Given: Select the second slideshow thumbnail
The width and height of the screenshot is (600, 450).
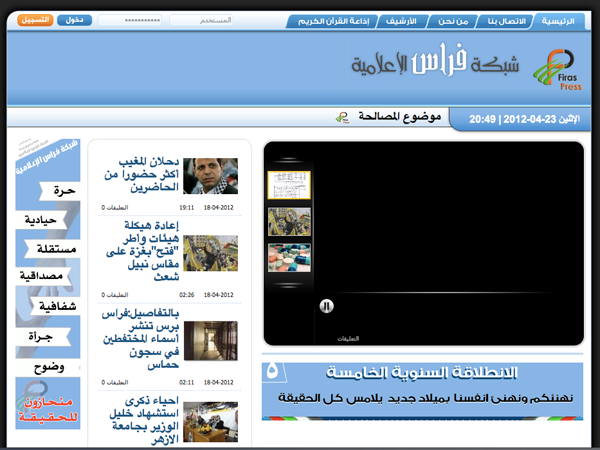Looking at the screenshot, I should coord(289,221).
